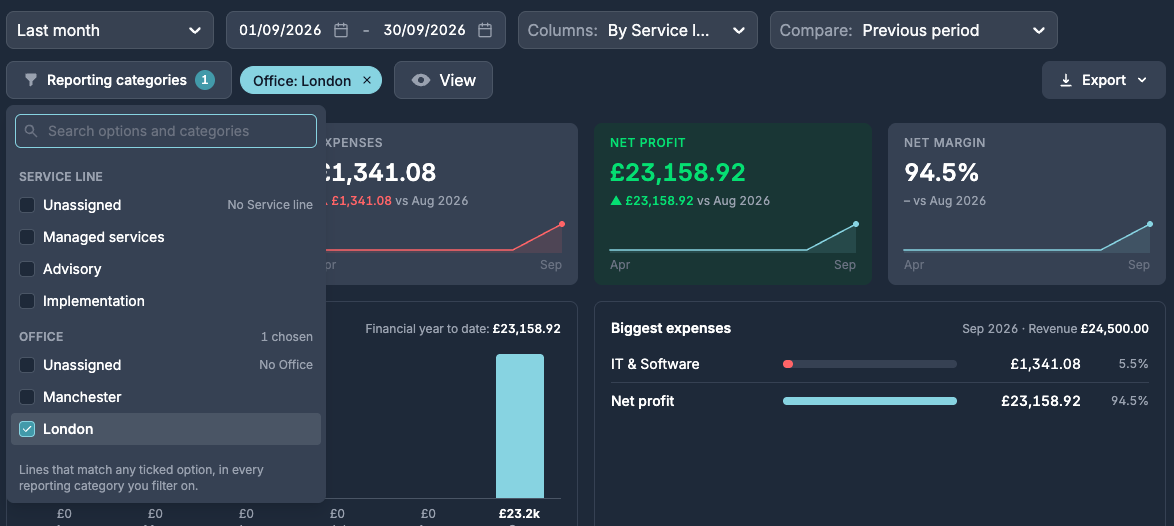The height and width of the screenshot is (526, 1174).
Task: Click the 94.5% net margin value
Action: click(941, 172)
